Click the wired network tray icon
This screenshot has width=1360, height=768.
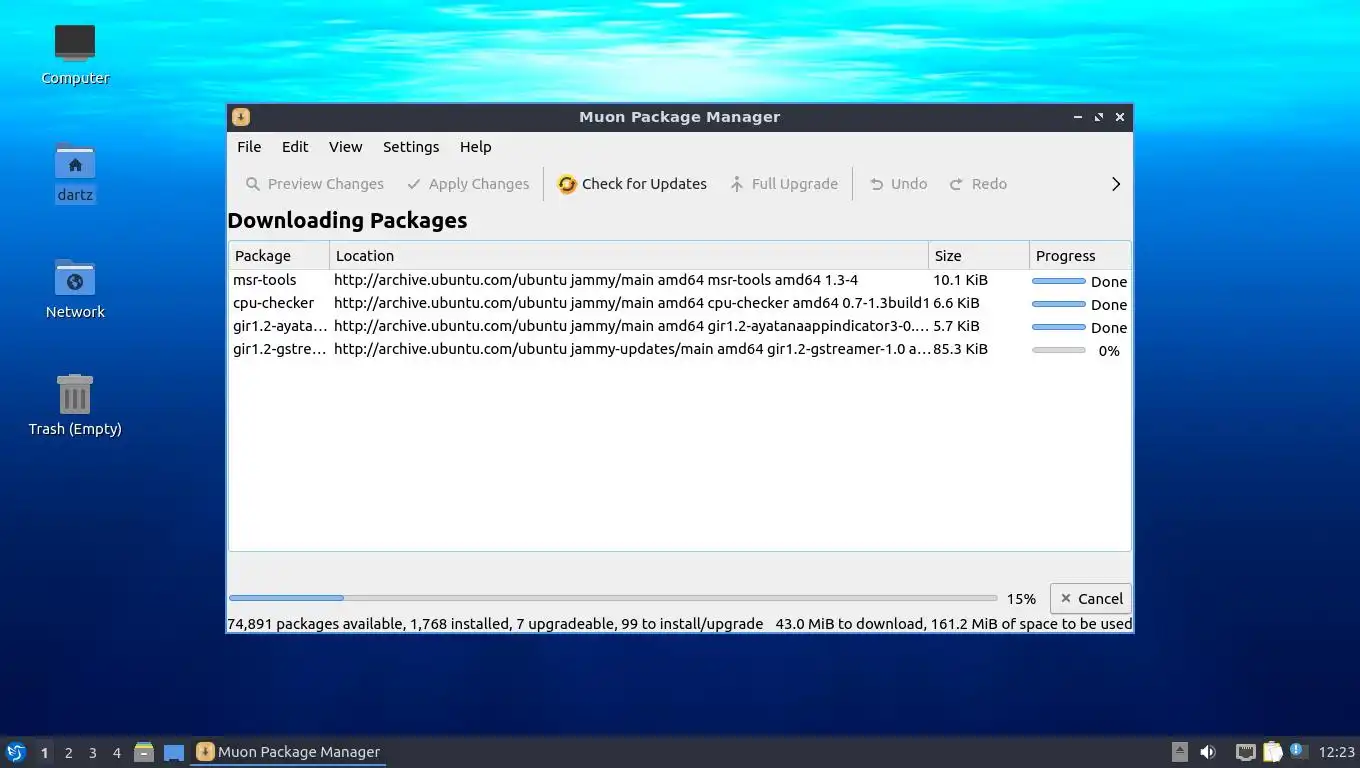1245,752
